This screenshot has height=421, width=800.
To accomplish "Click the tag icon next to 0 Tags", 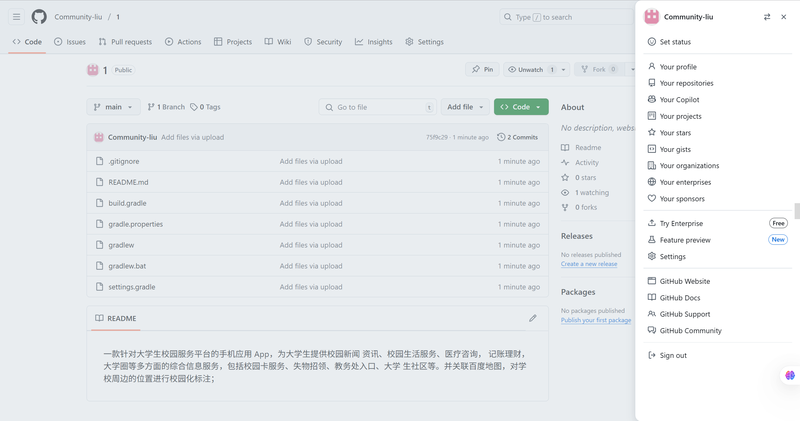I will [x=194, y=107].
